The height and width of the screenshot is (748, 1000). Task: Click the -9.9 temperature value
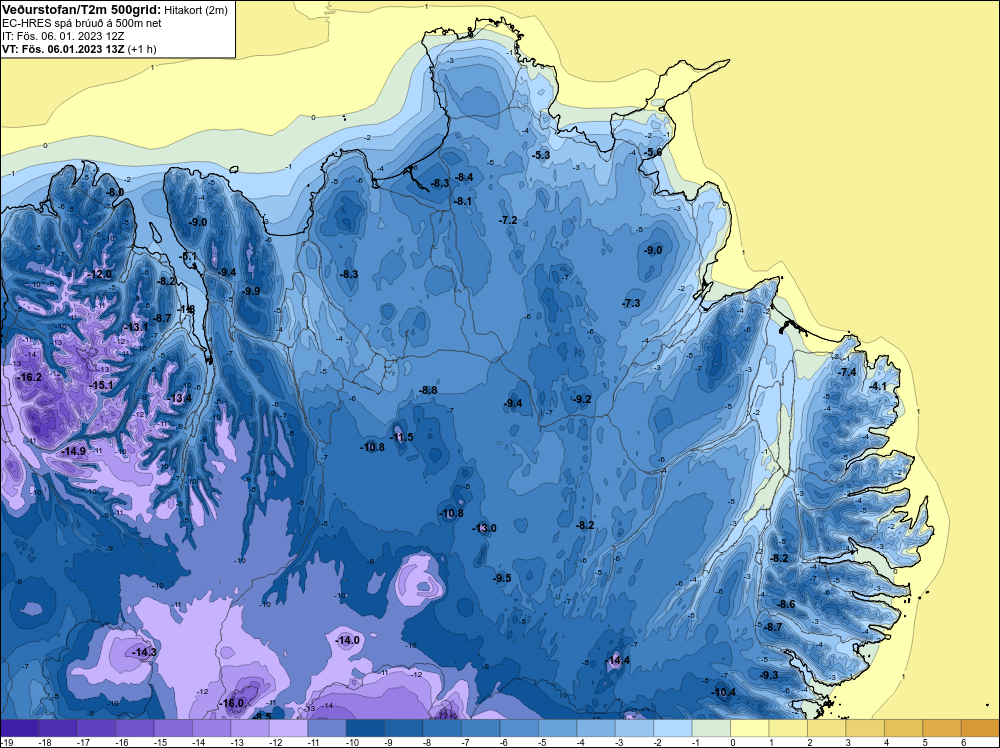click(251, 291)
